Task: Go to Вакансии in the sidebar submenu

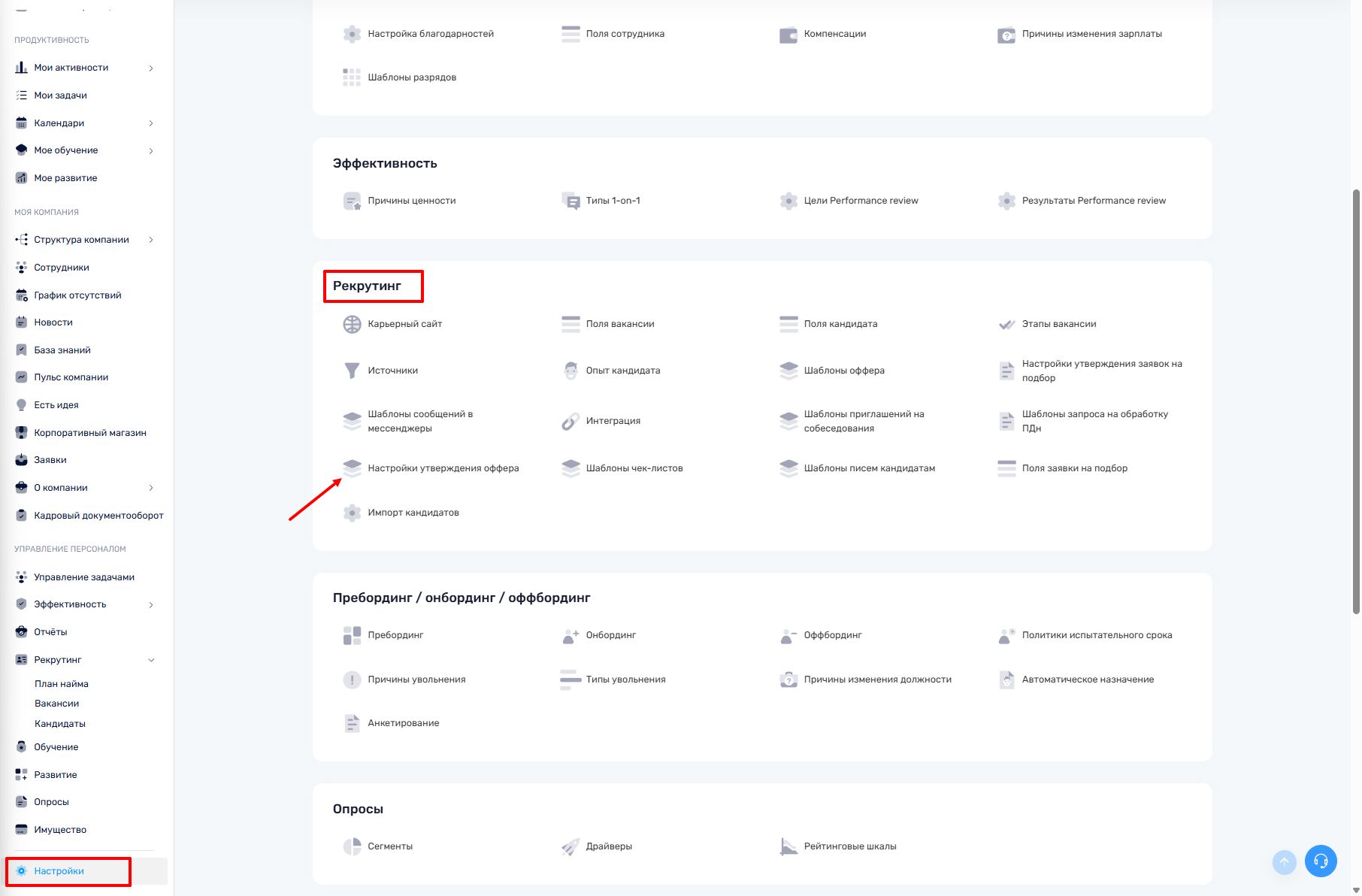Action: (x=57, y=704)
